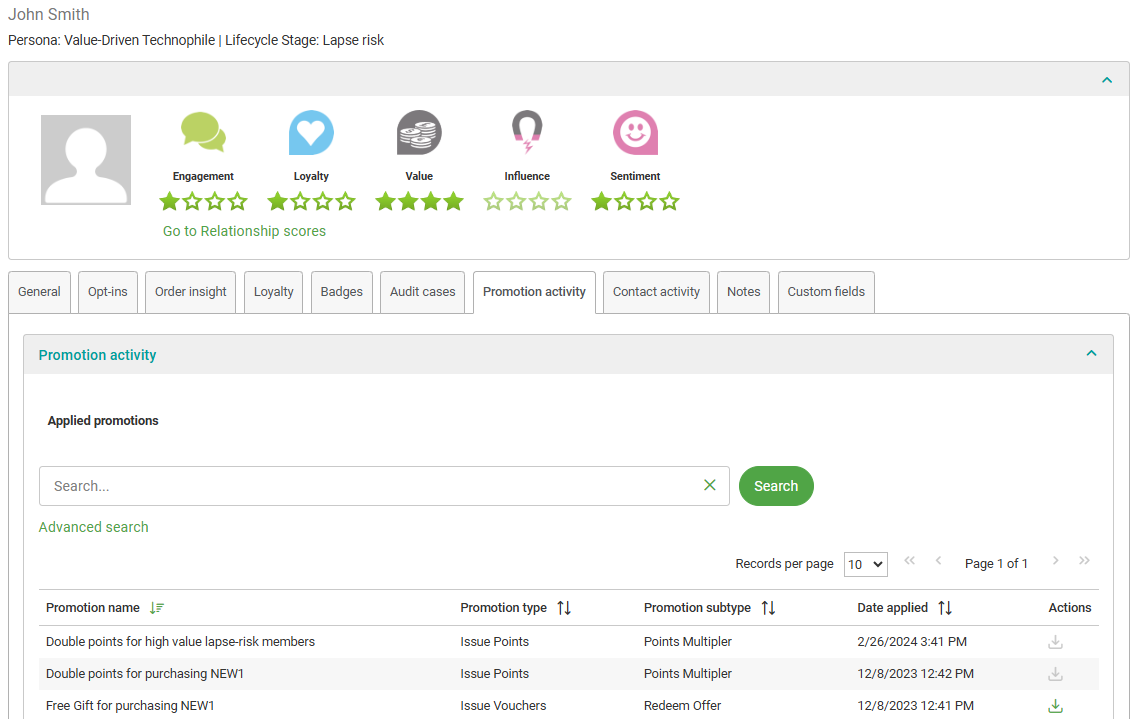1141x719 pixels.
Task: Click the Influence magnet icon
Action: (x=526, y=133)
